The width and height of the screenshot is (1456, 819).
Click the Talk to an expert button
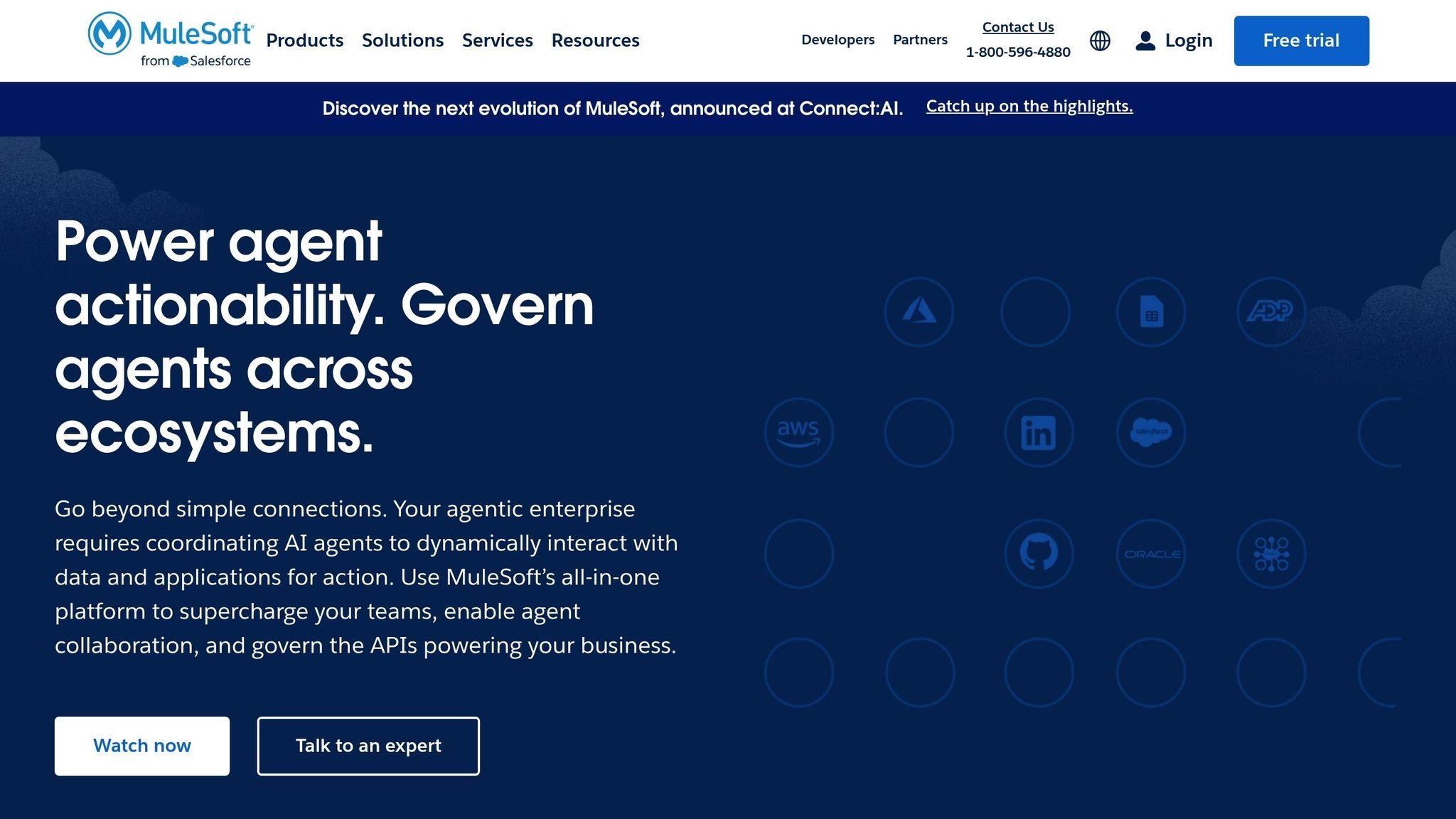[368, 746]
